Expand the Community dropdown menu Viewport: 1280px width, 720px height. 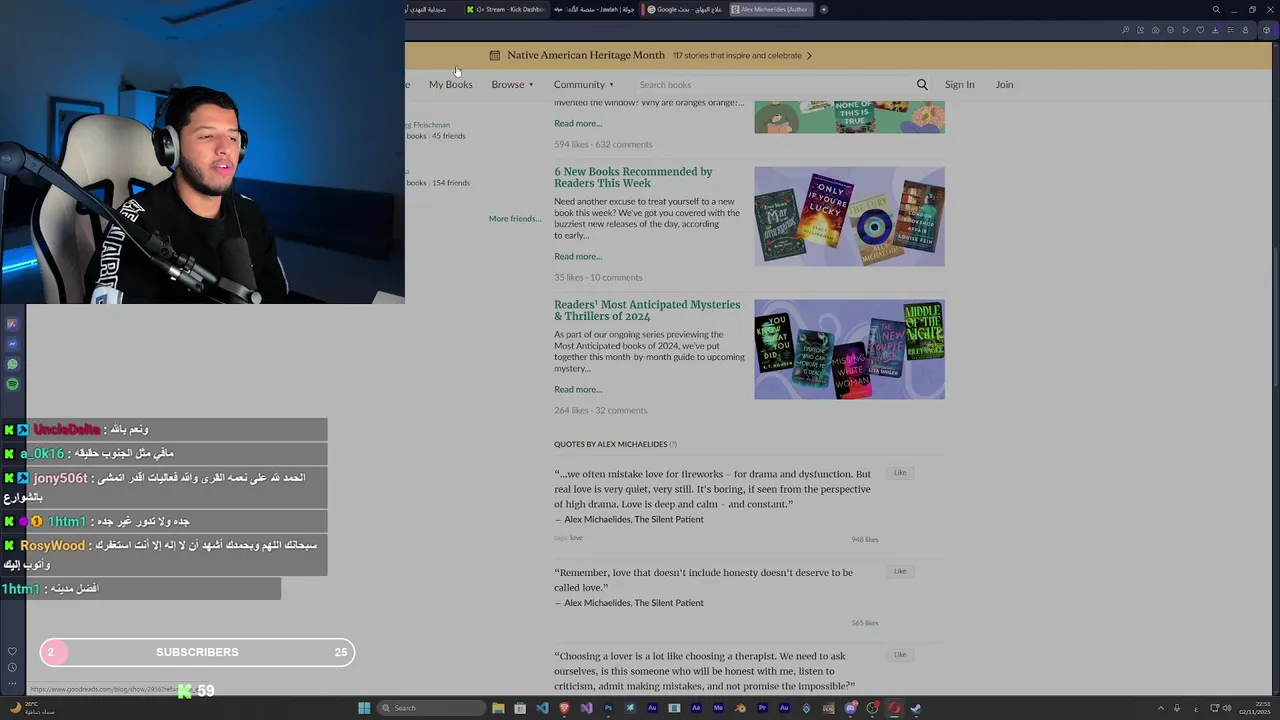584,85
